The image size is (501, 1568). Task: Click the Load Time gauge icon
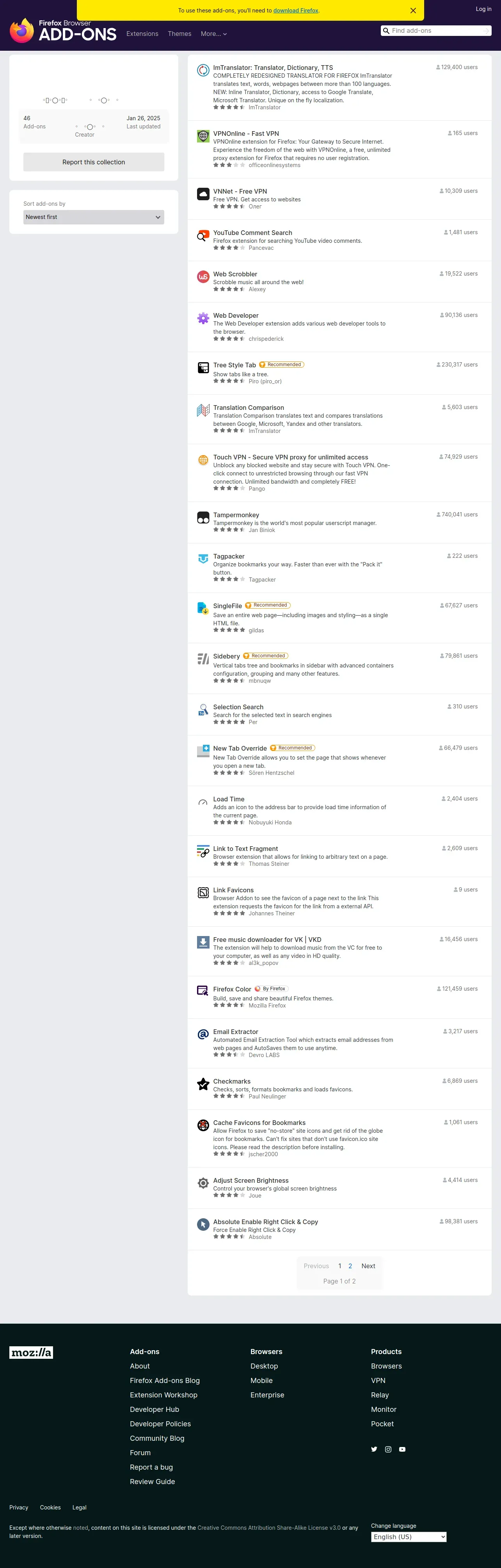pyautogui.click(x=203, y=802)
